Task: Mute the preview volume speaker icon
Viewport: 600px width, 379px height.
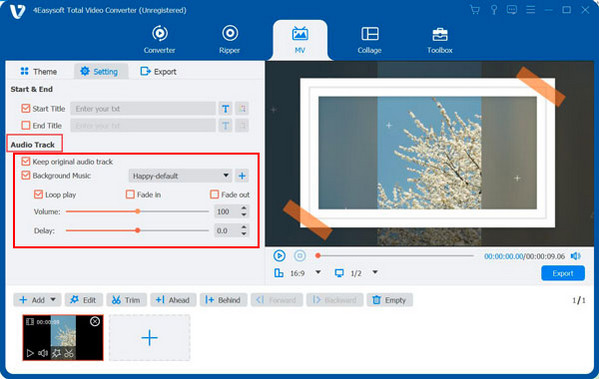Action: click(x=576, y=256)
